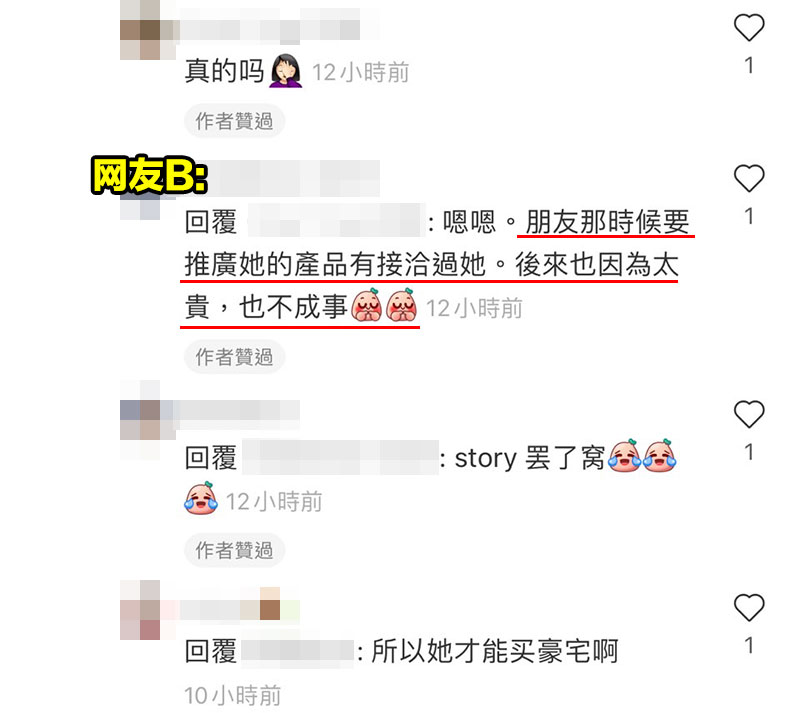Open mentioned user in "所以她才能买豪宅啊" reply
Viewport: 800px width, 713px height.
click(x=297, y=652)
